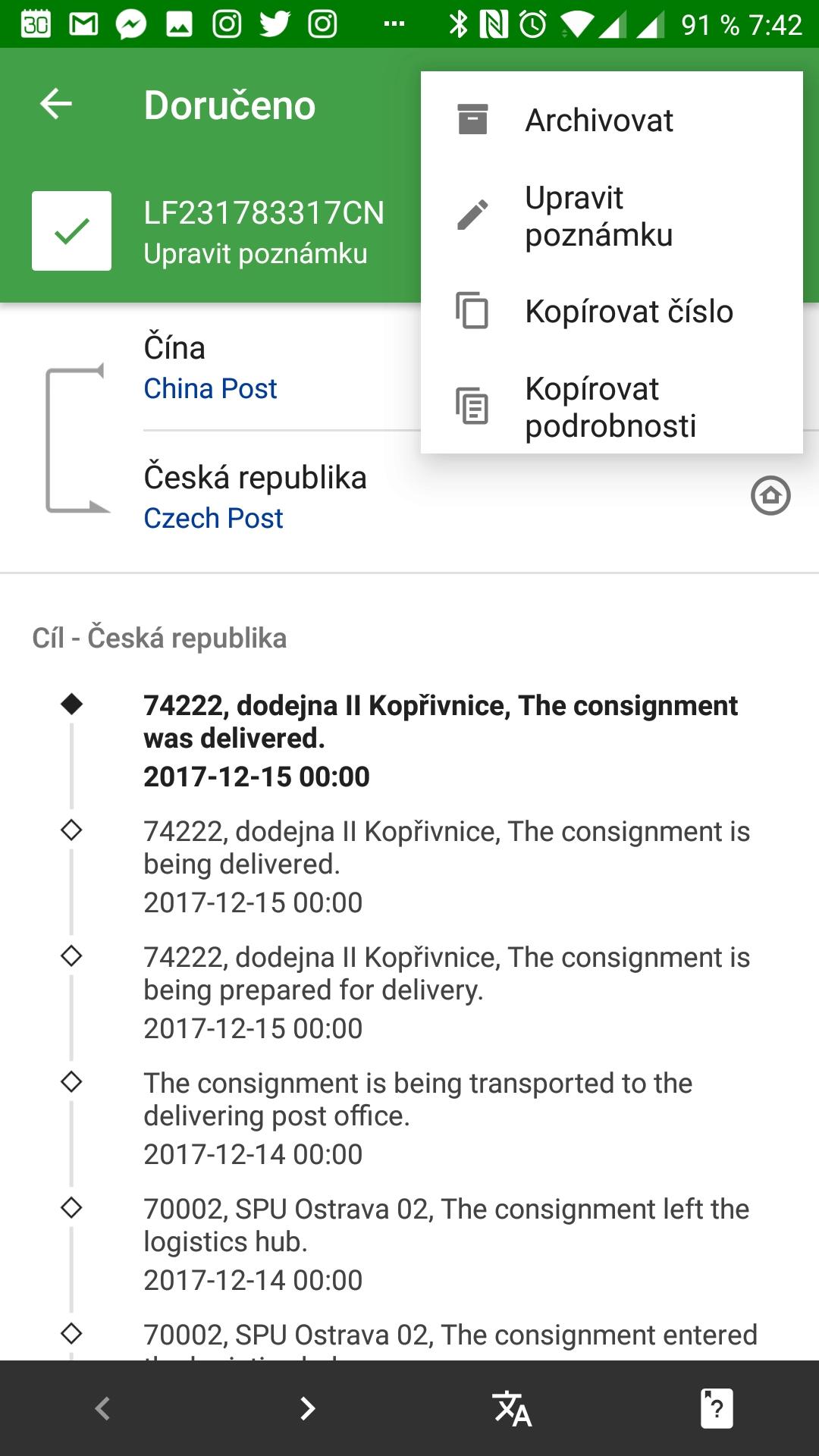Tap Upravit poznámku under tracking number

(x=256, y=253)
